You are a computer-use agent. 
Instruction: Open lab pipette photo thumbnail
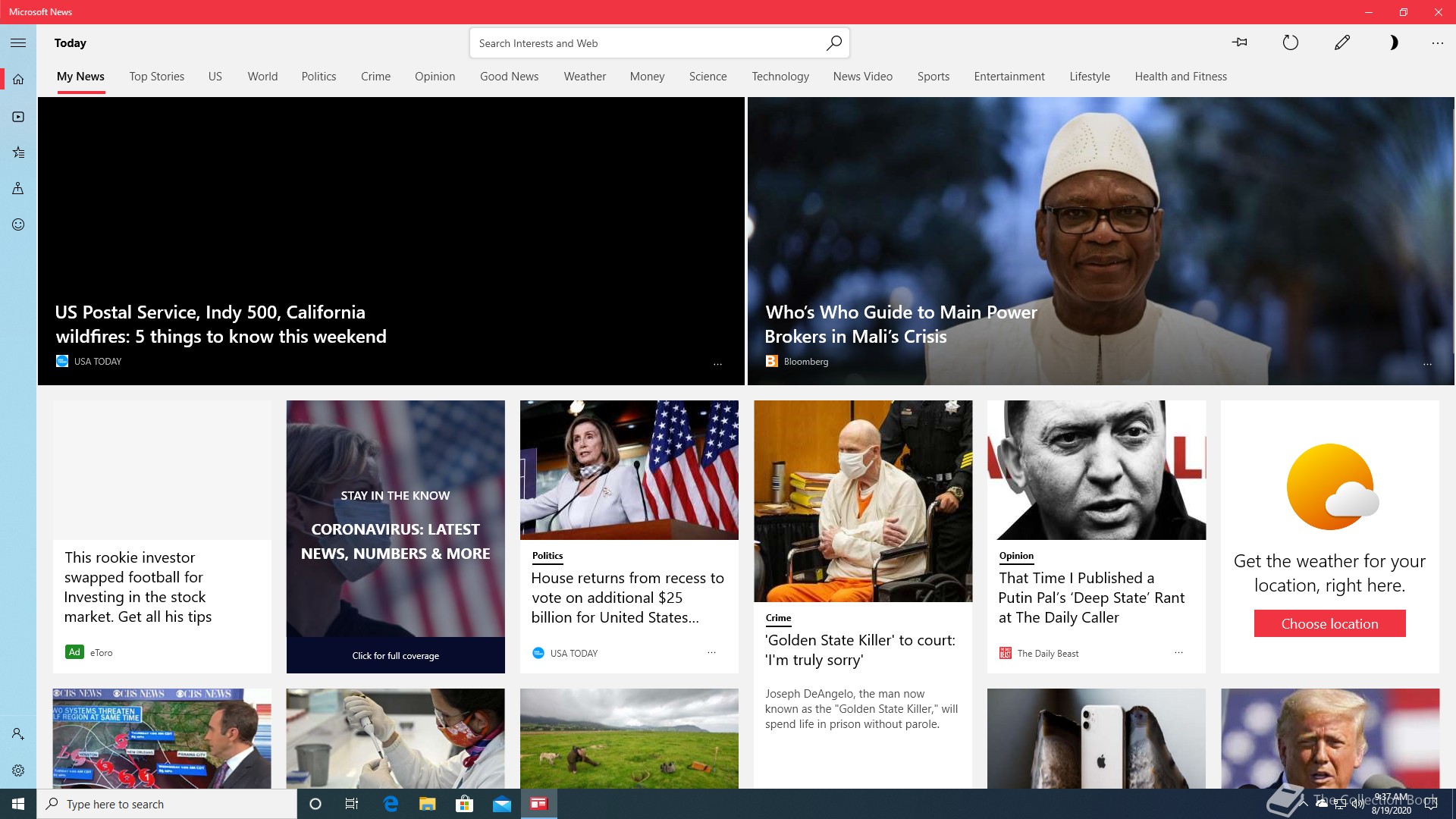point(395,739)
